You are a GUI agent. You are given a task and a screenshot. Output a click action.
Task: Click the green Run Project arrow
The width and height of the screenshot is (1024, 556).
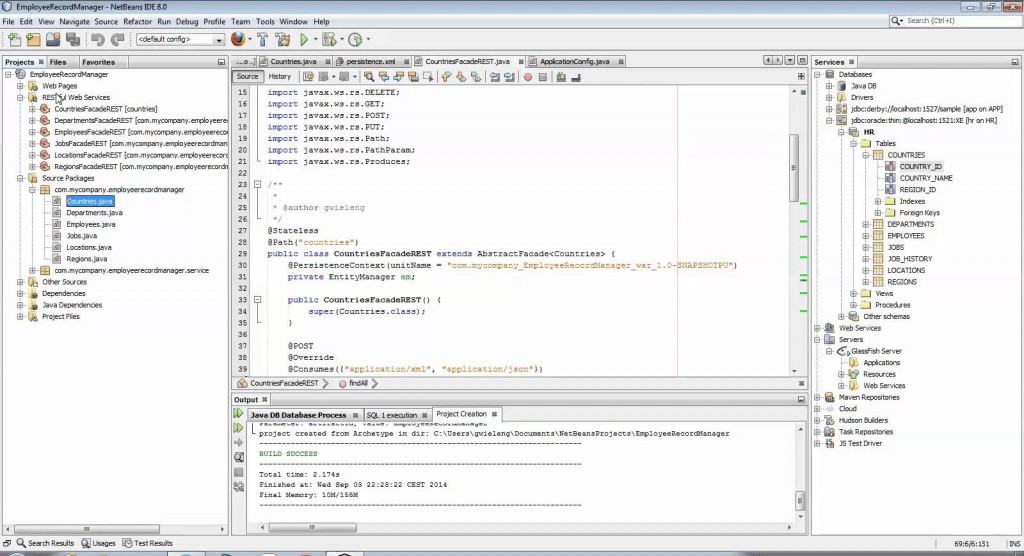pyautogui.click(x=304, y=40)
